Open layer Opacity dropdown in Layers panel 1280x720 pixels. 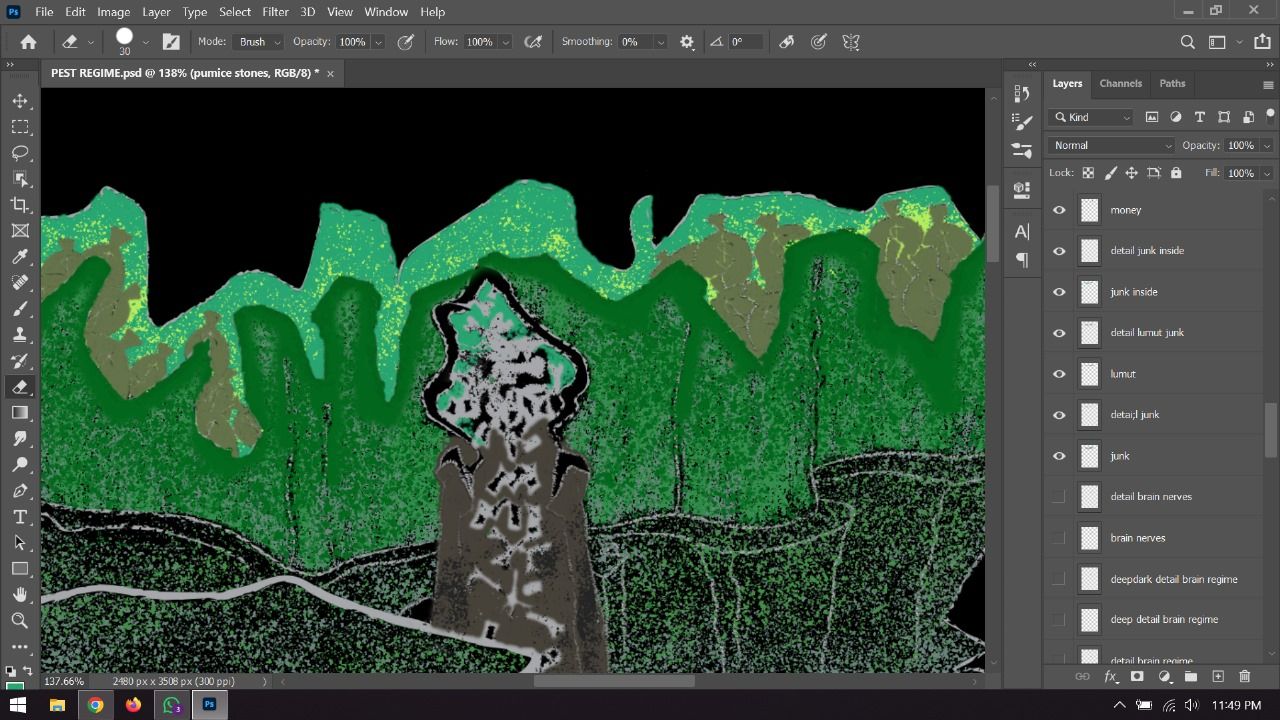pyautogui.click(x=1267, y=145)
